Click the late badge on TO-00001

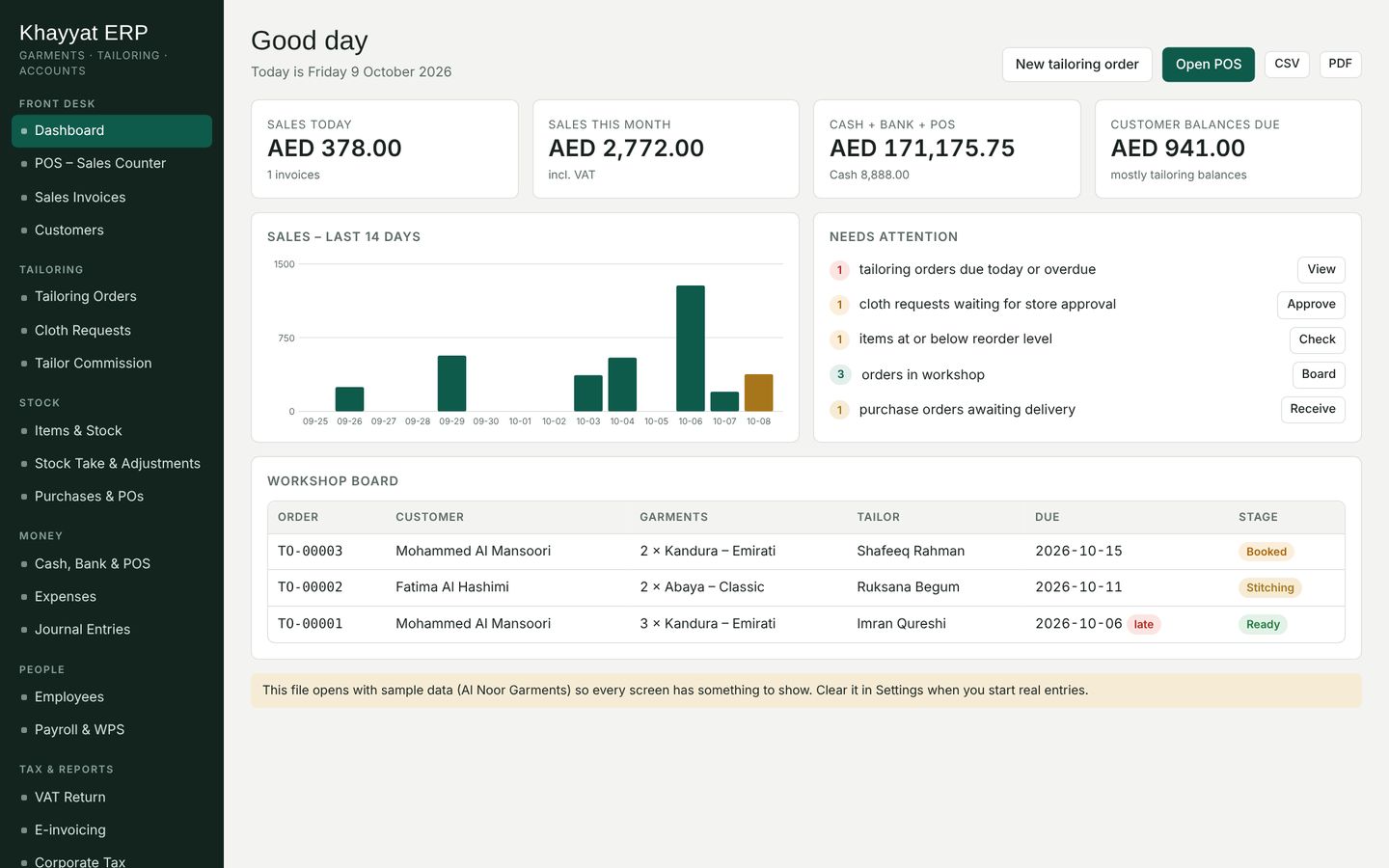pyautogui.click(x=1143, y=624)
